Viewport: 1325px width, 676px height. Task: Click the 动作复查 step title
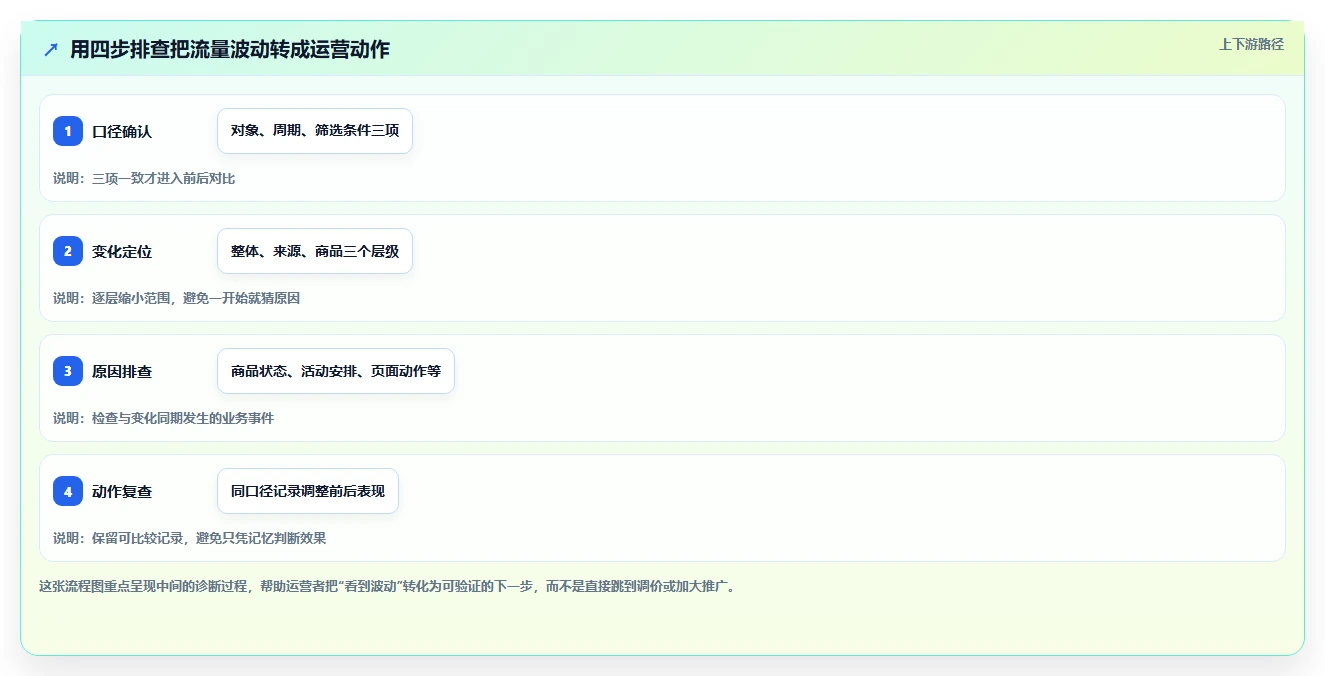[122, 491]
